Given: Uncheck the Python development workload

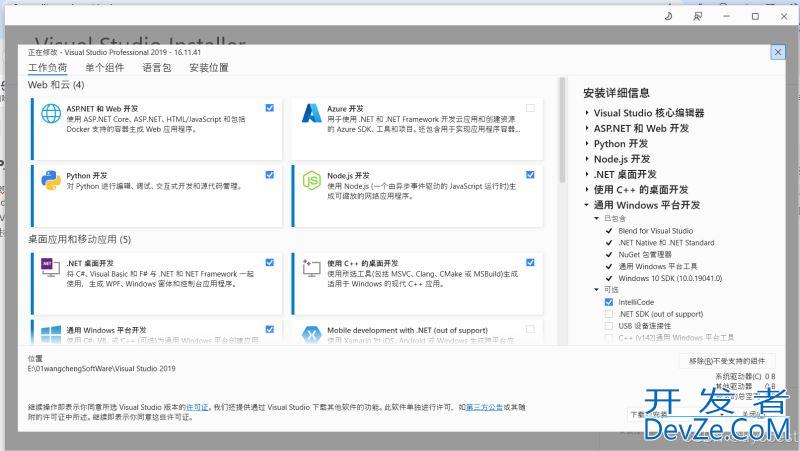Looking at the screenshot, I should (269, 174).
